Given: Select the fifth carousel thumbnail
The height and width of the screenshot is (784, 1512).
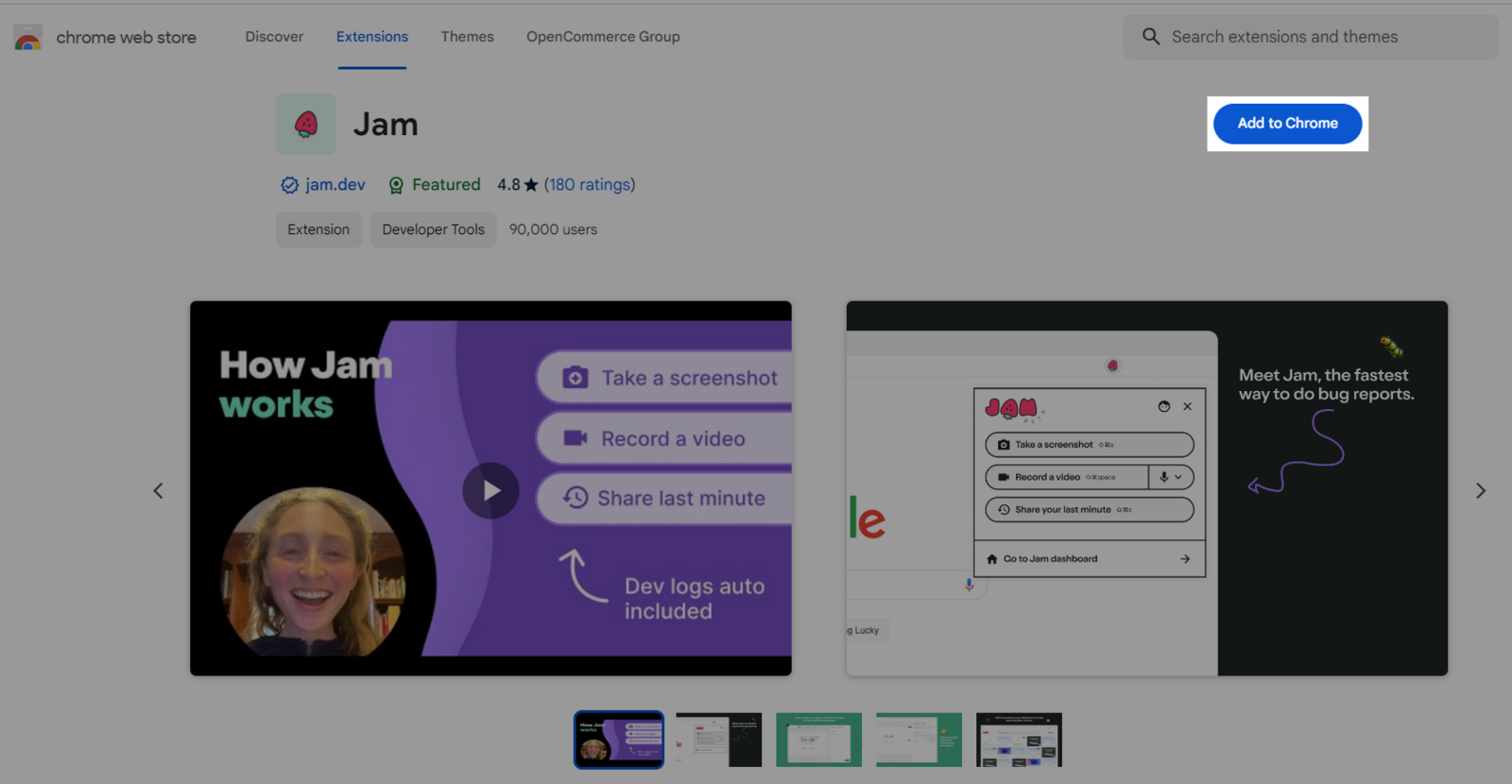Looking at the screenshot, I should coord(1019,740).
